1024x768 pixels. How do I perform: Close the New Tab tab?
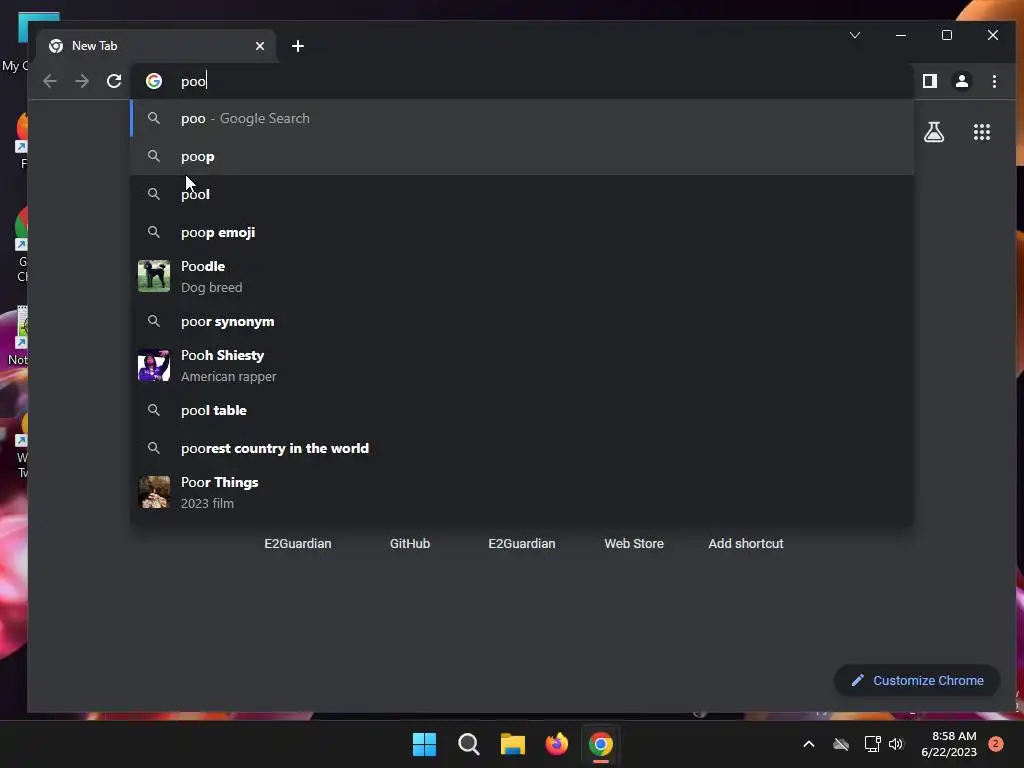[260, 46]
